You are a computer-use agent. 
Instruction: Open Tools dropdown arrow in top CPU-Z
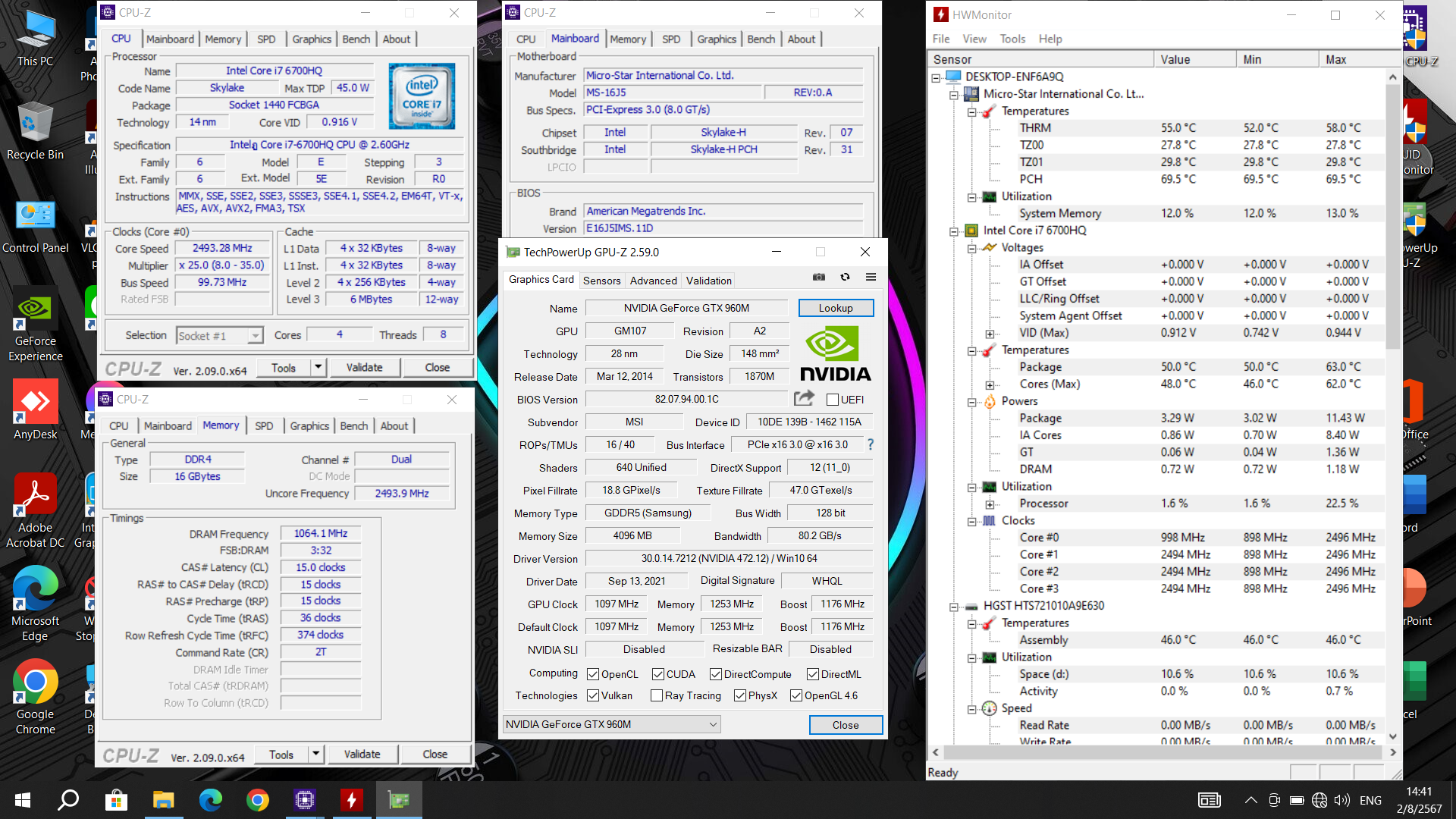(318, 368)
